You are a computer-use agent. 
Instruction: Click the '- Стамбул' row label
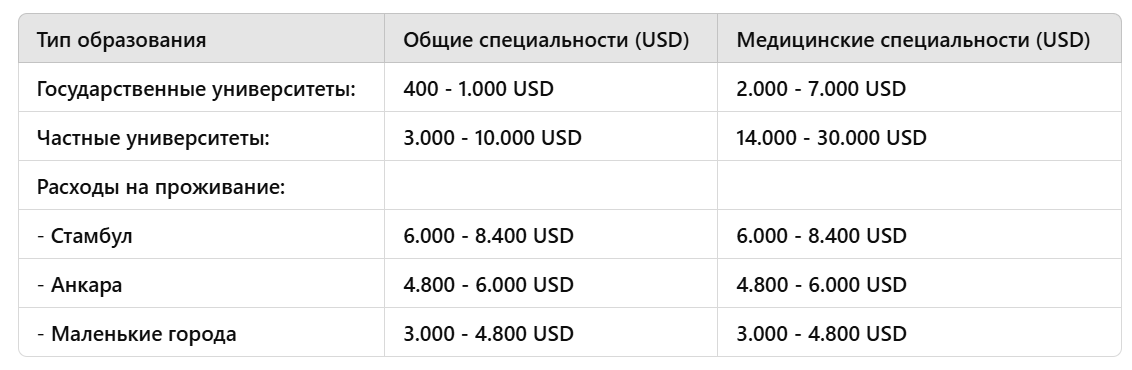coord(84,236)
